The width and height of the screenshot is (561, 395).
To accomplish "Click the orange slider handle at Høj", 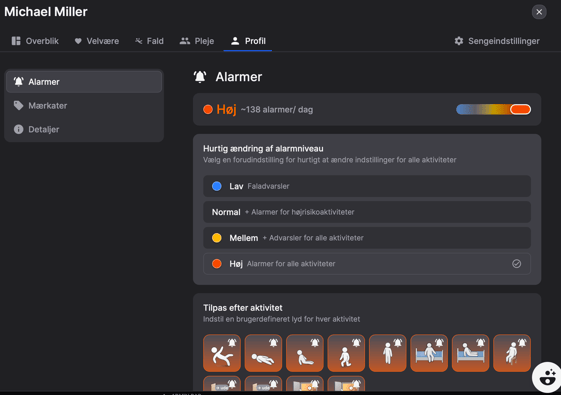I will click(x=521, y=109).
